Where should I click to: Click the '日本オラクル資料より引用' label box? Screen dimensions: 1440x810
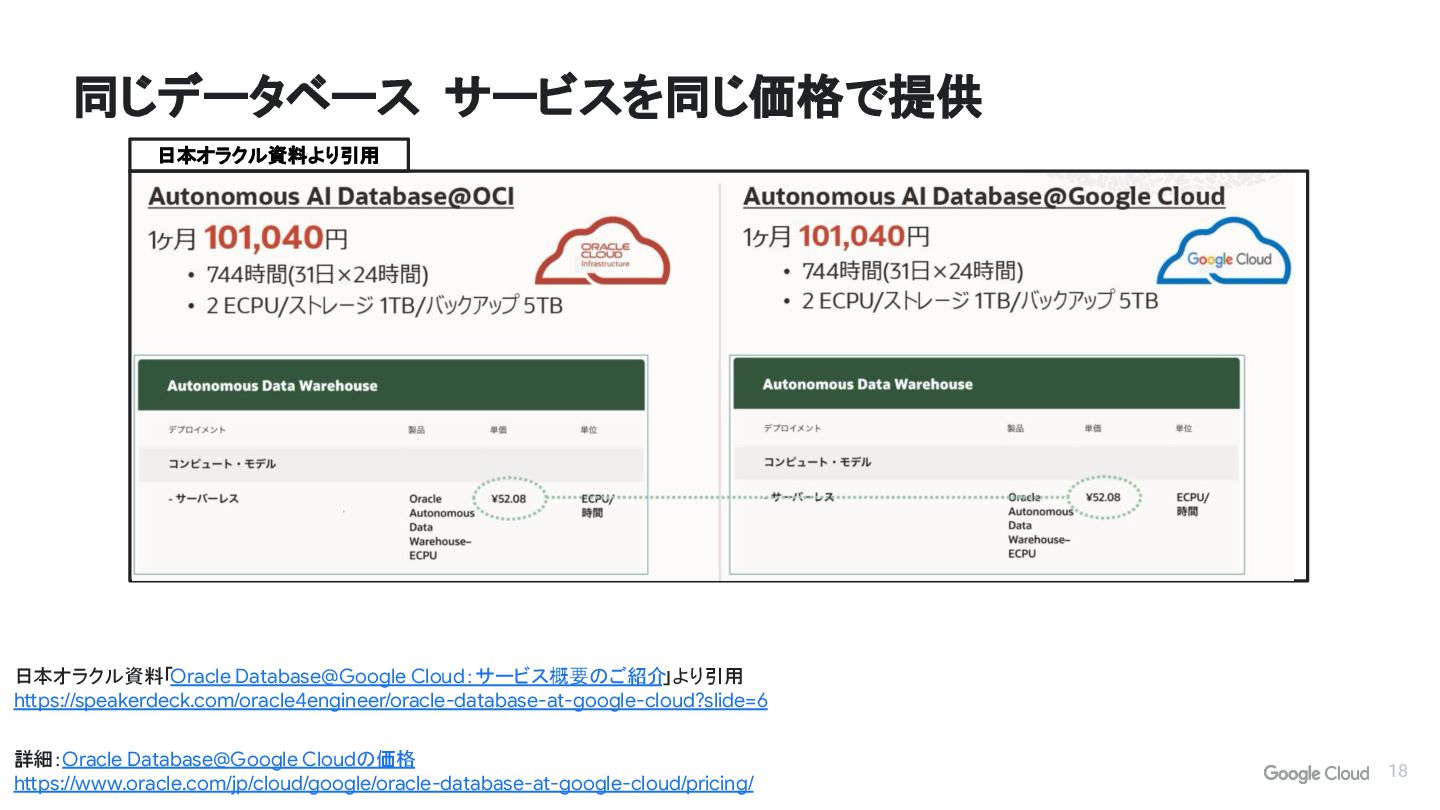(269, 155)
